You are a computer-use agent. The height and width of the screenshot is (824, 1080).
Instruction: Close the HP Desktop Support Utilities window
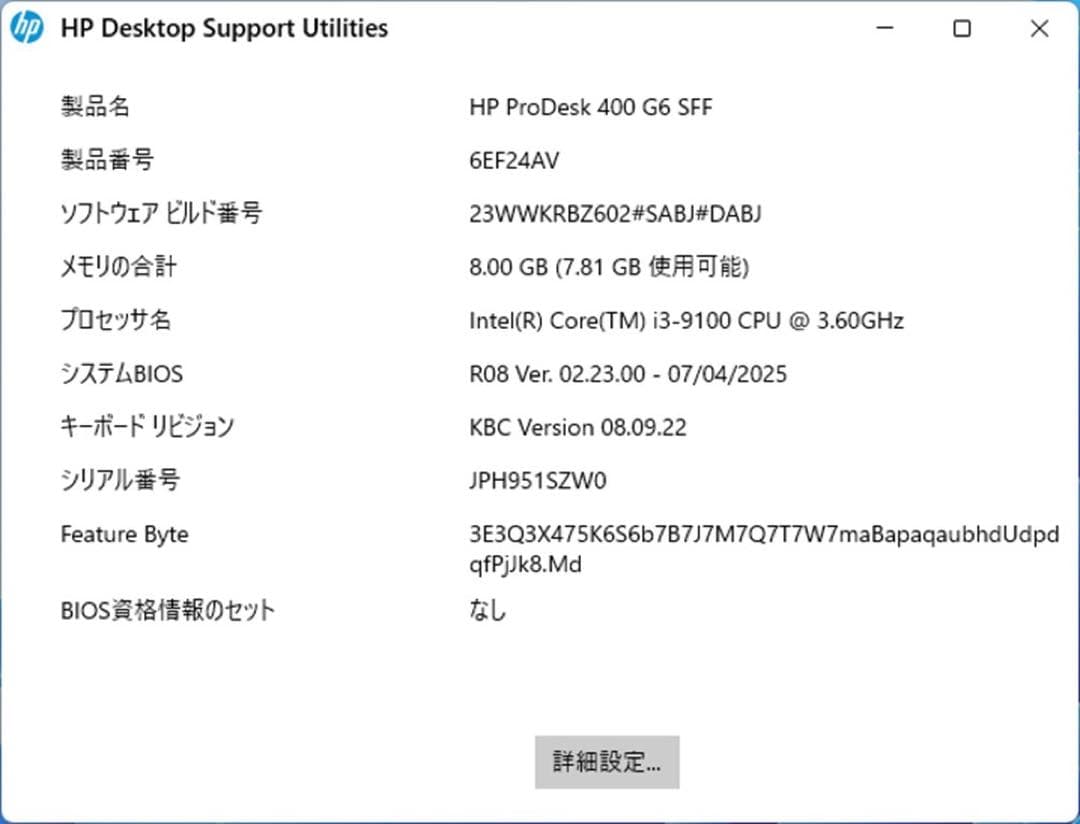coord(1039,28)
